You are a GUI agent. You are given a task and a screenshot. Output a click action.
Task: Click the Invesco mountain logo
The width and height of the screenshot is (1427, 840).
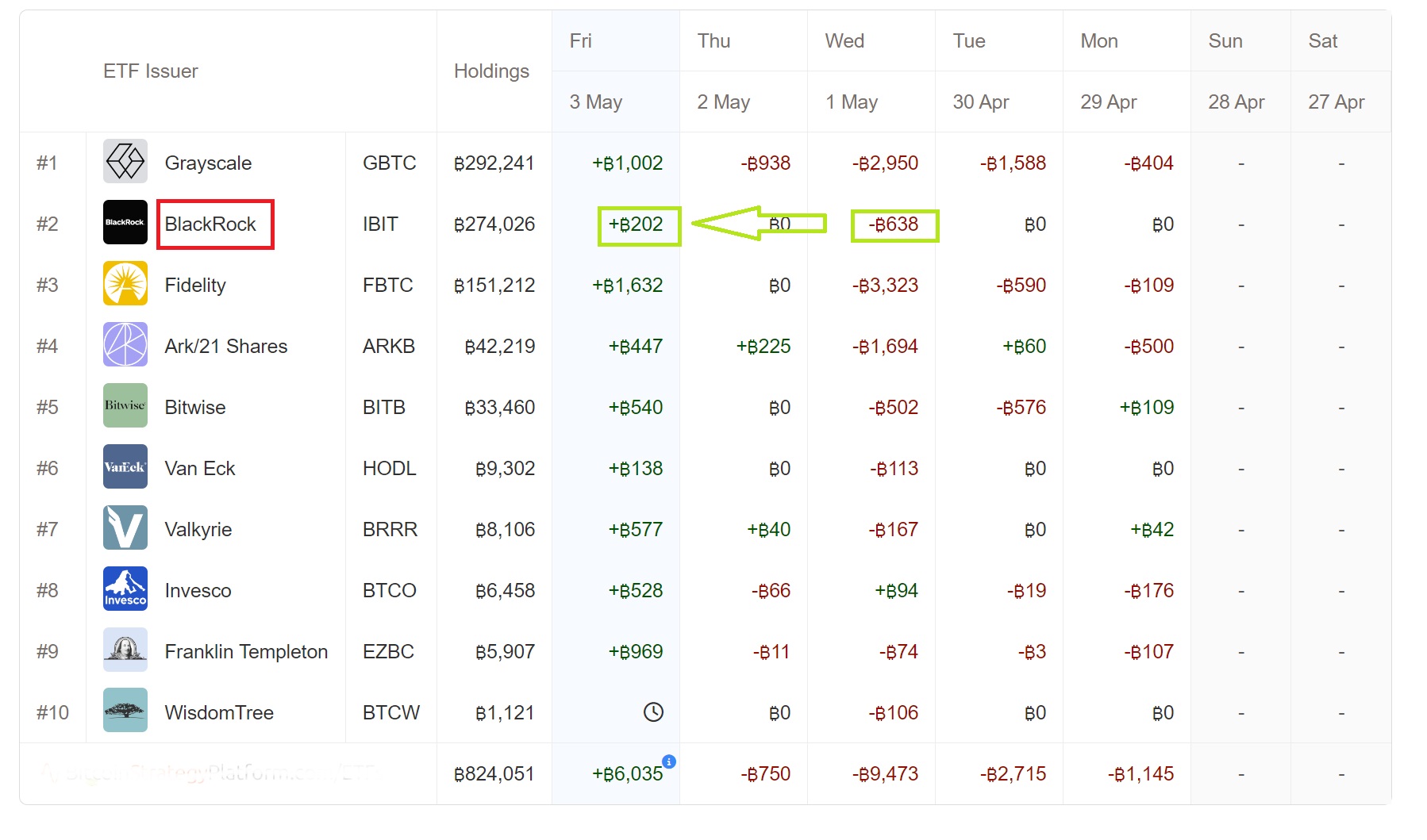click(125, 589)
